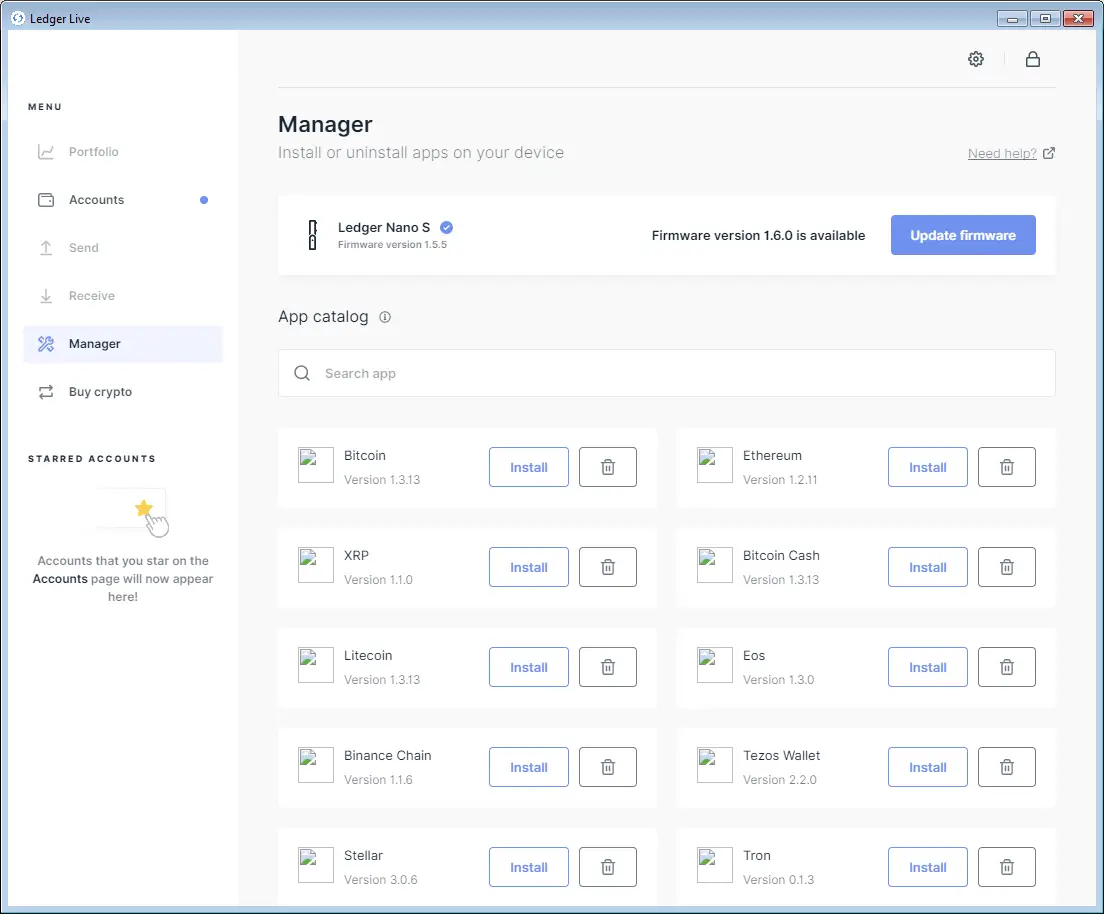Viewport: 1104px width, 914px height.
Task: Uninstall Binance Chain using its trash icon
Action: click(608, 767)
